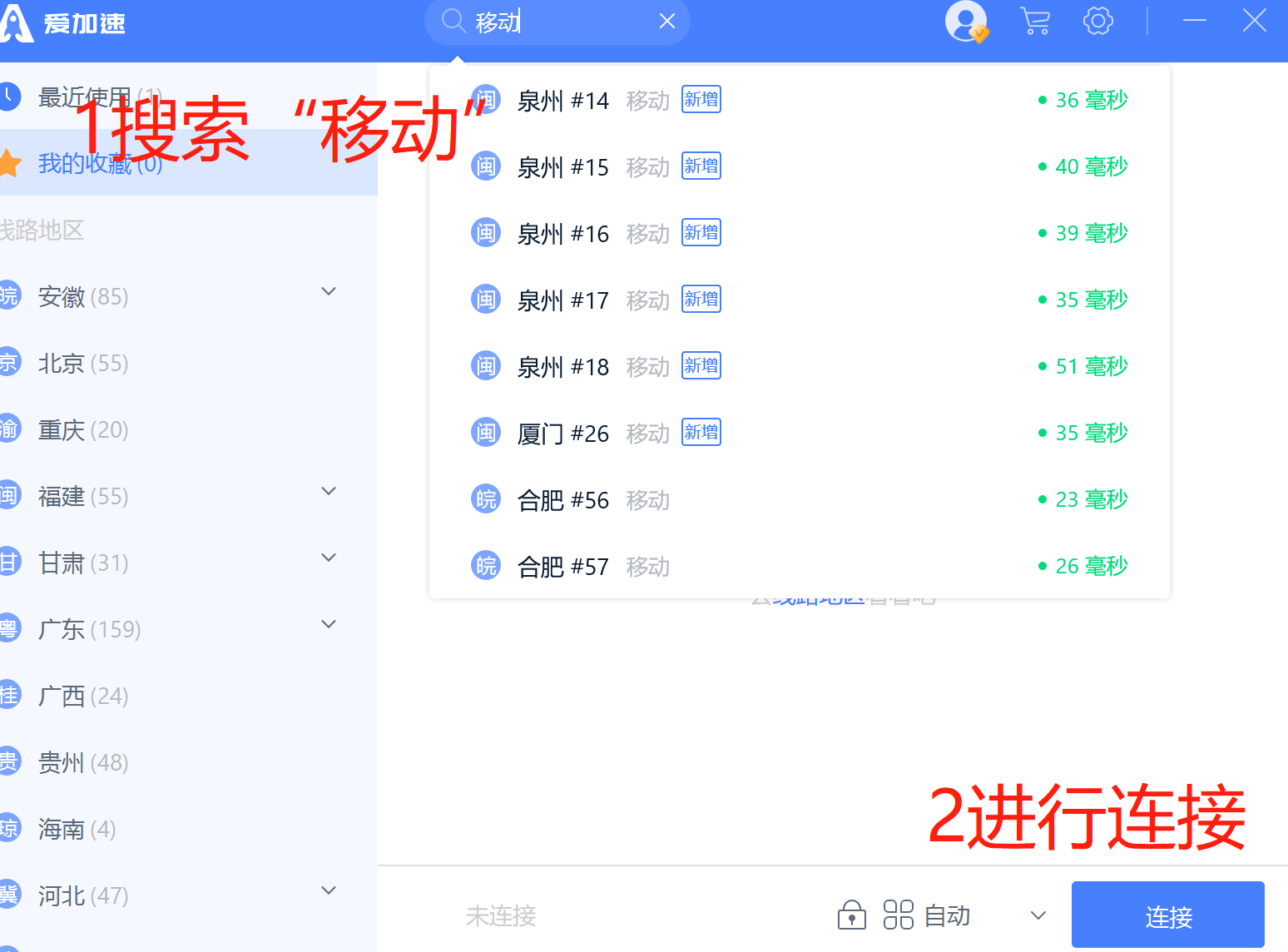
Task: Click the 闽 badge beside 泉州 #18
Action: tap(486, 366)
